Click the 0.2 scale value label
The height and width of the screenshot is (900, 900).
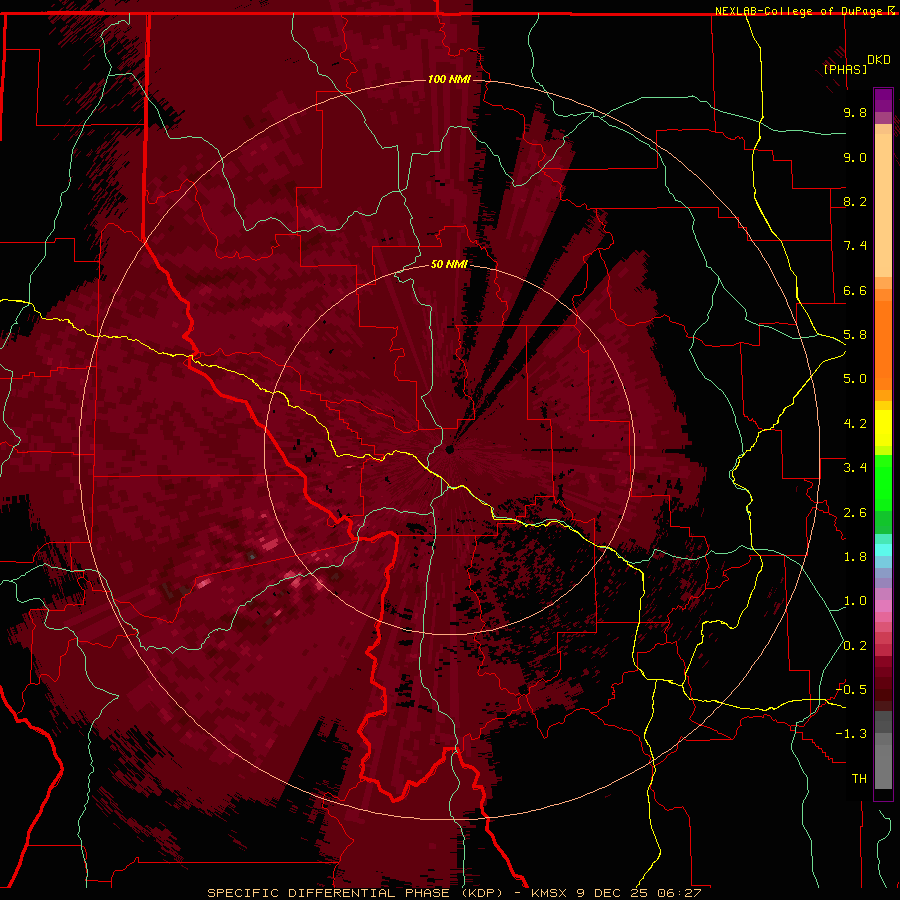point(855,646)
